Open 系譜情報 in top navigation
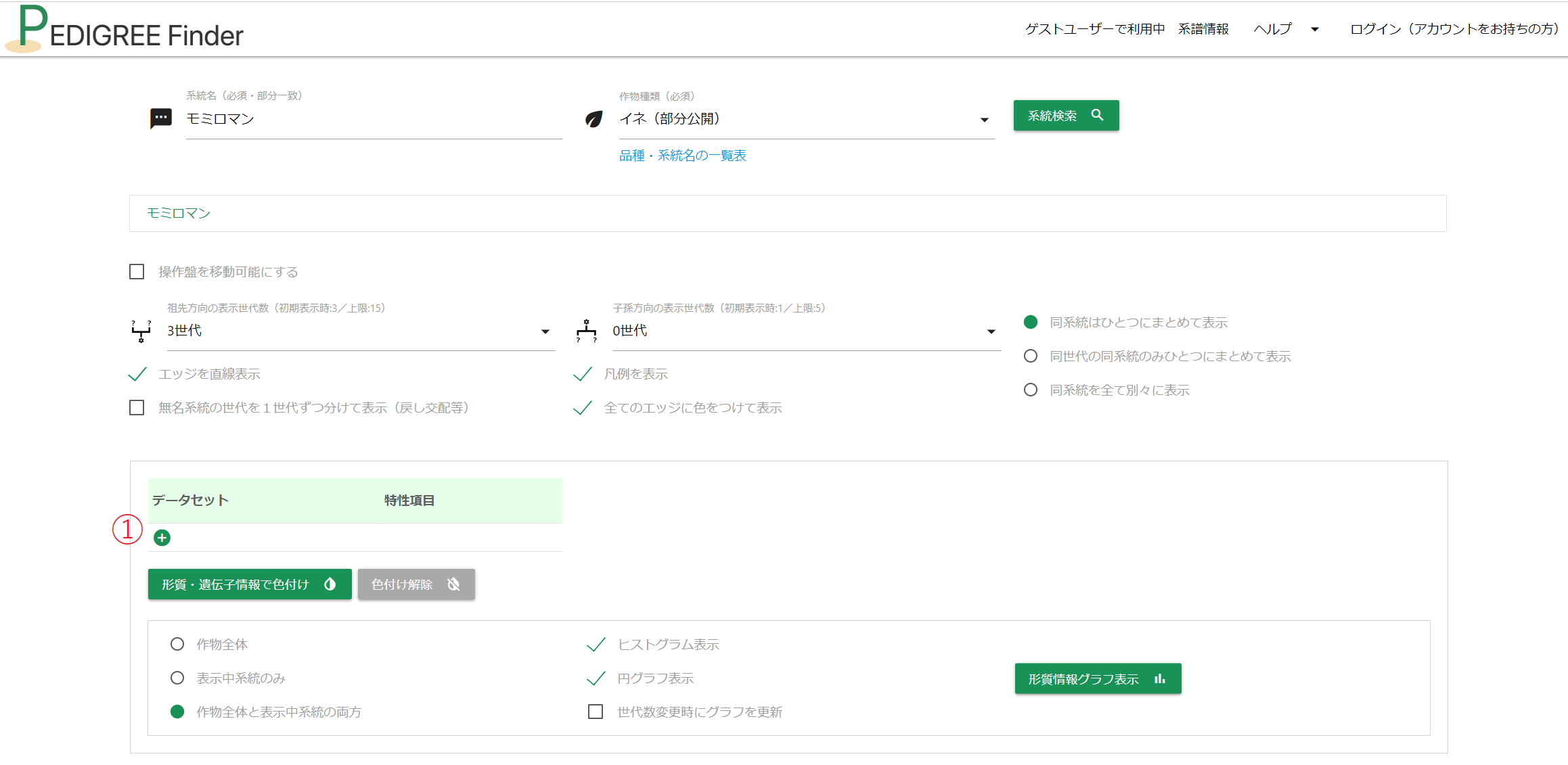This screenshot has width=1568, height=765. click(1203, 29)
